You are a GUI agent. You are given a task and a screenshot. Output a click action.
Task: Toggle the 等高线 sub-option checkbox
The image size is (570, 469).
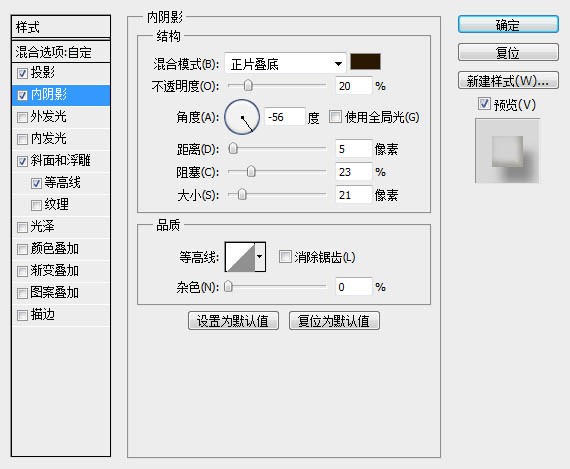36,183
